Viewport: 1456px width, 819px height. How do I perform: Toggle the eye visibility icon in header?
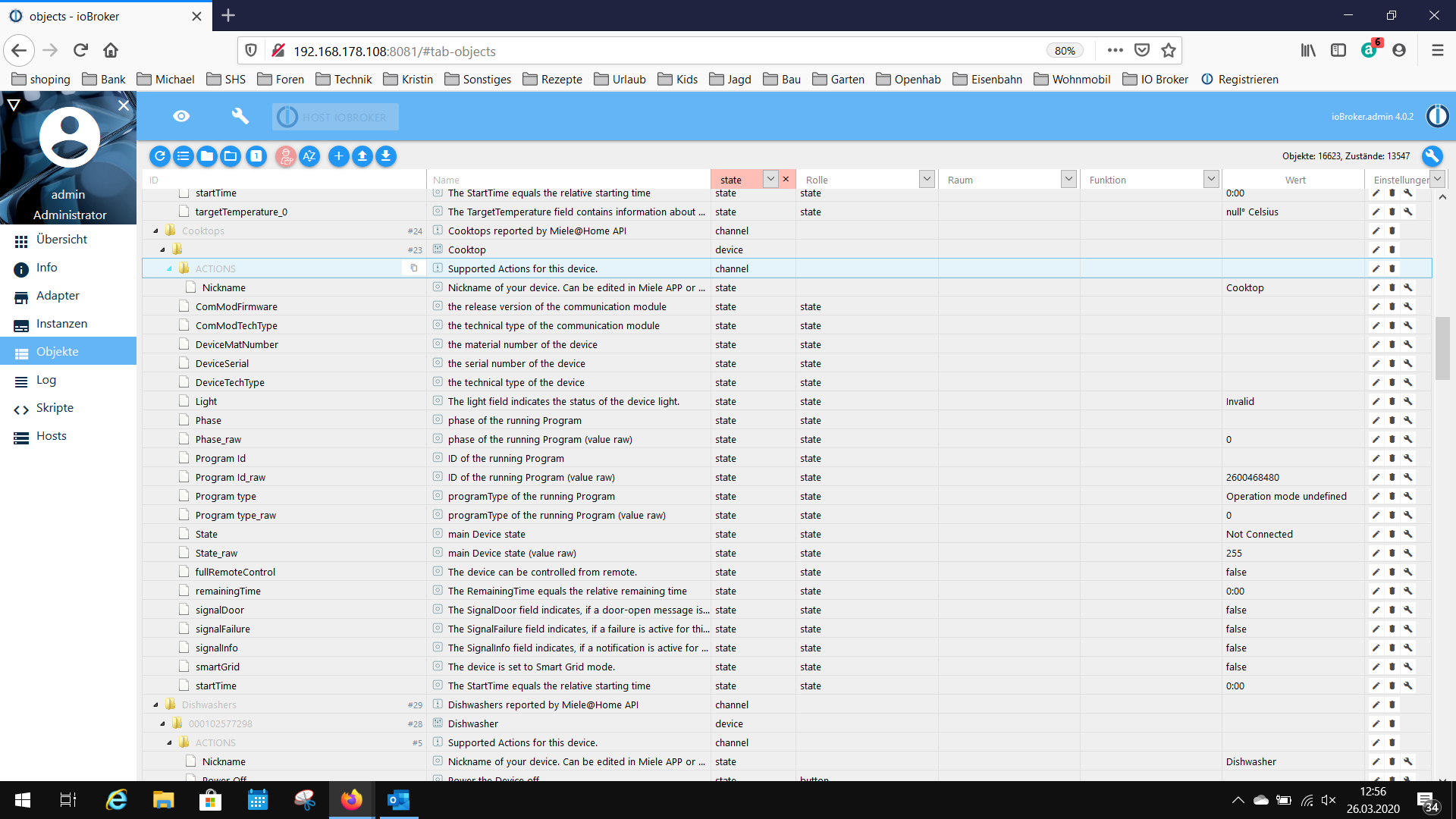point(181,116)
